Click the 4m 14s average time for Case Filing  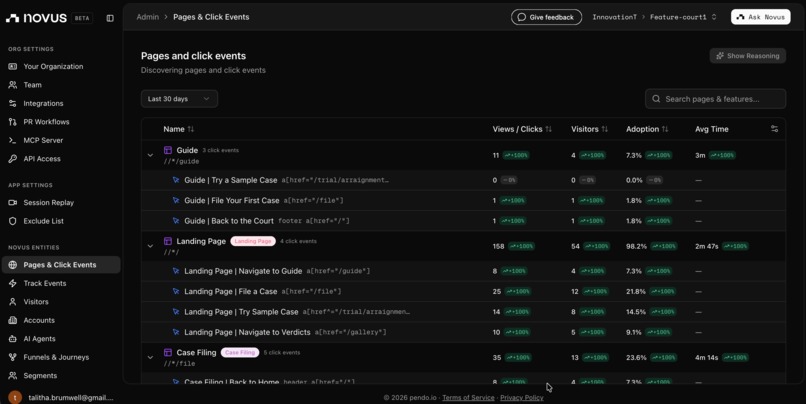coord(706,357)
